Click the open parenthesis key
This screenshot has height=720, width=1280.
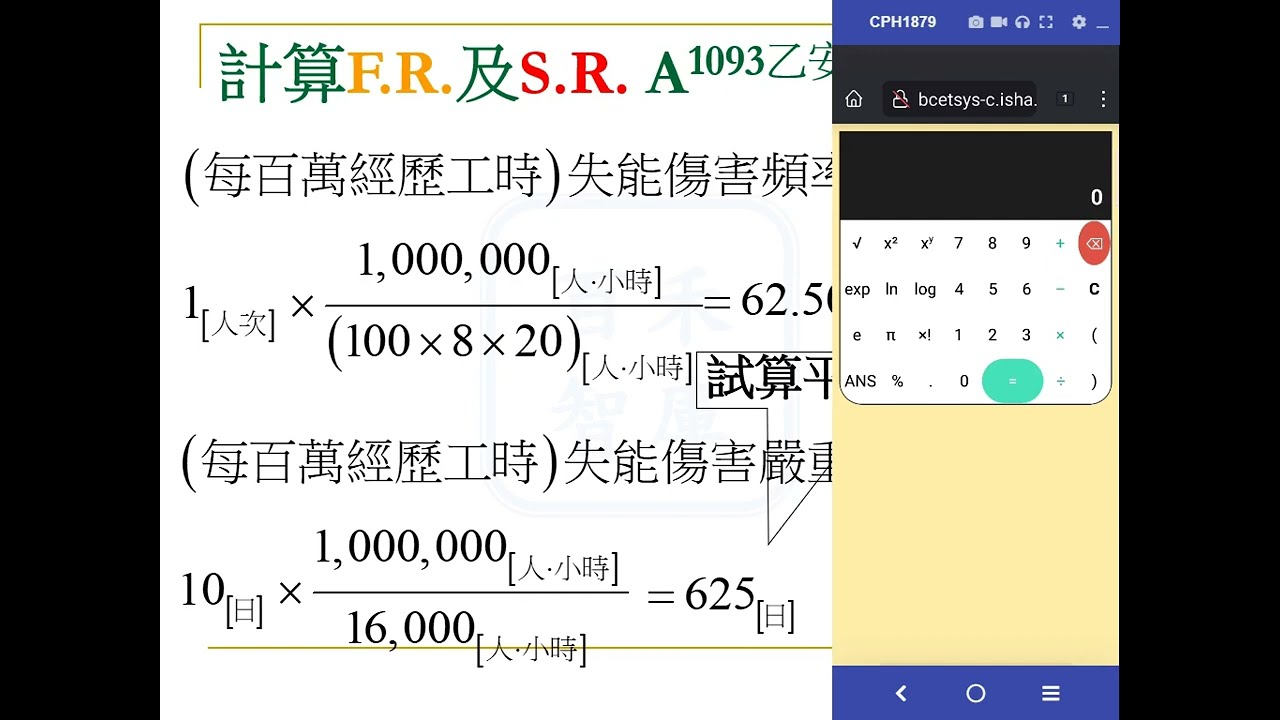[1094, 336]
